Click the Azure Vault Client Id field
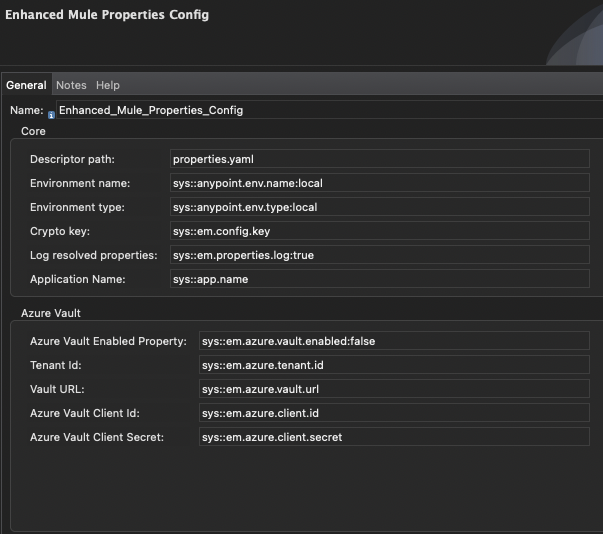Image resolution: width=603 pixels, height=534 pixels. coord(394,413)
